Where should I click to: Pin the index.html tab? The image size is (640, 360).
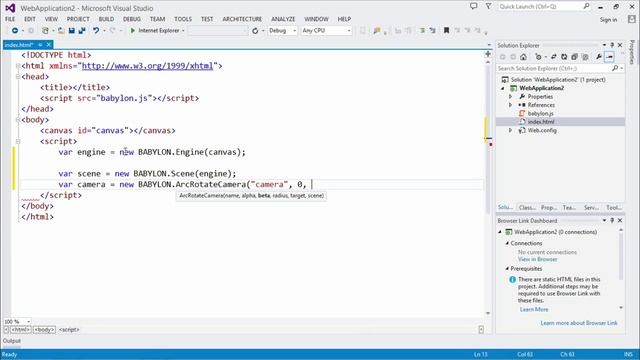pos(40,44)
